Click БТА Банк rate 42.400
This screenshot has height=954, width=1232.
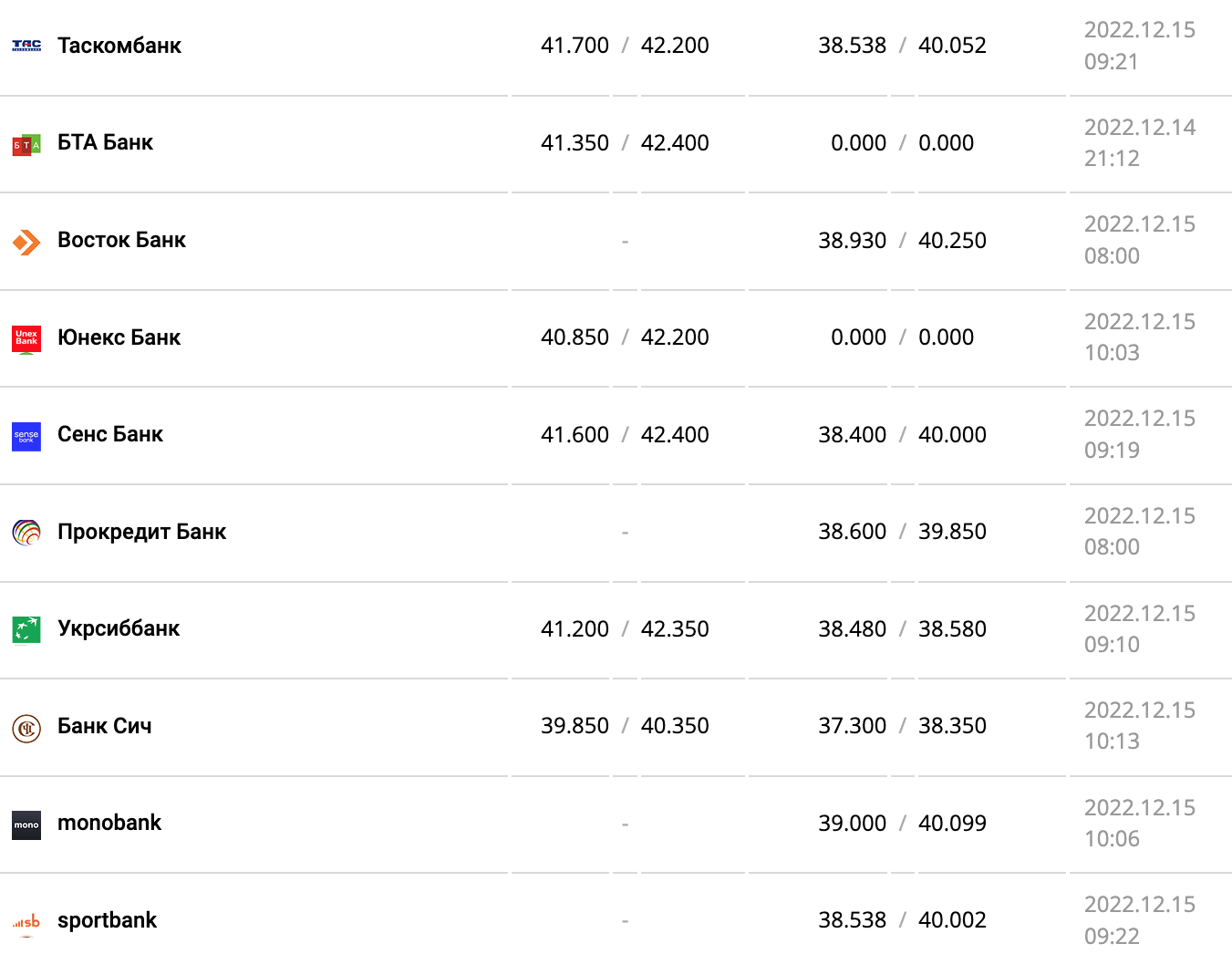675,143
